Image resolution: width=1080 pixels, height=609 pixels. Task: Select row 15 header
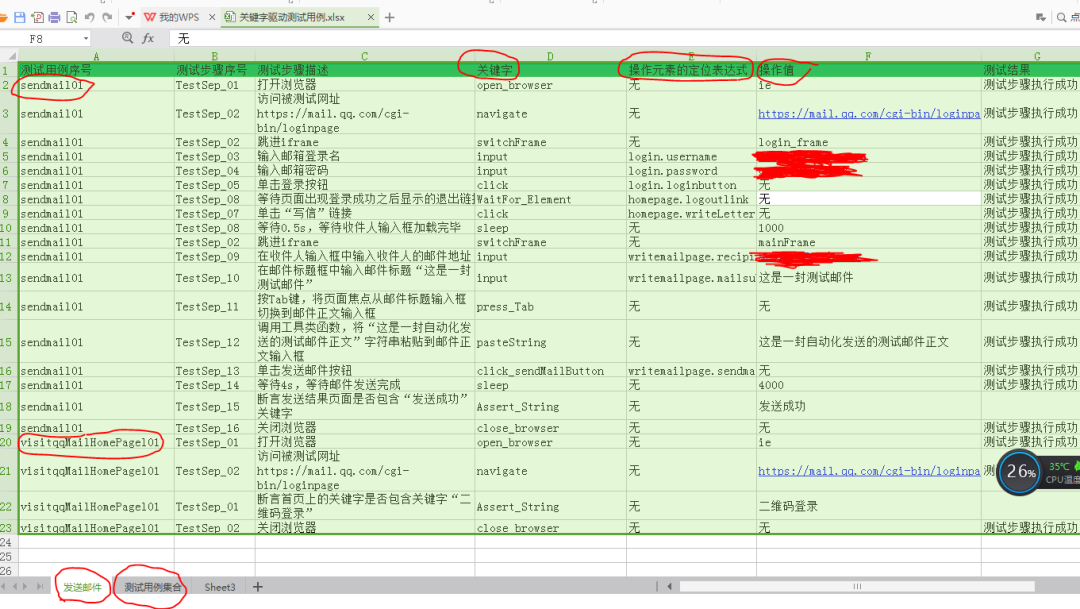tap(8, 342)
